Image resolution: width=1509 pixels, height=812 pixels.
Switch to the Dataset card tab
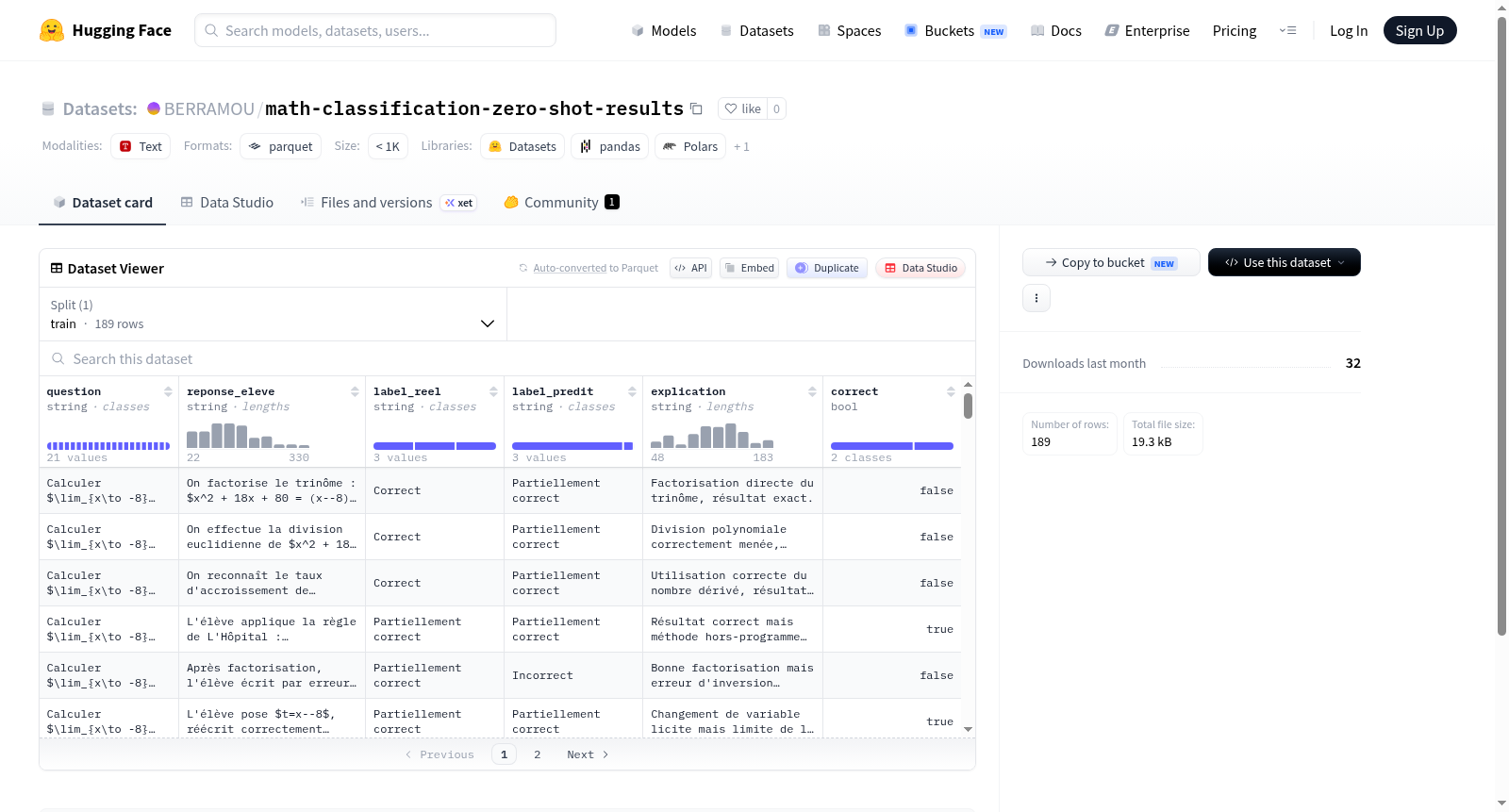(x=102, y=202)
